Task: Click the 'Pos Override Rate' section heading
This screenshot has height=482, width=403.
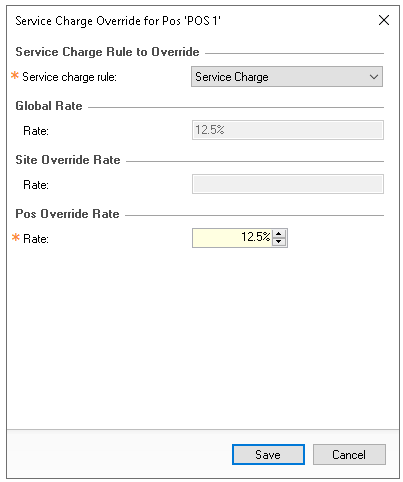Action: pyautogui.click(x=67, y=214)
